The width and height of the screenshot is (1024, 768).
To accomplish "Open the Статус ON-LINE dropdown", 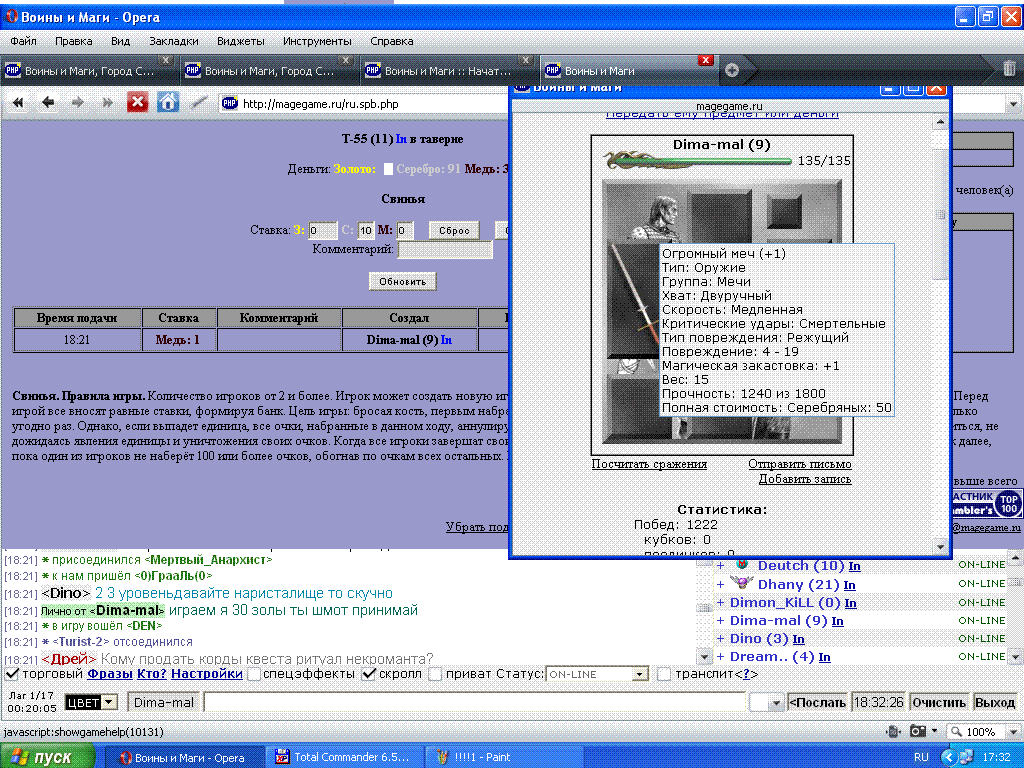I will click(x=597, y=674).
